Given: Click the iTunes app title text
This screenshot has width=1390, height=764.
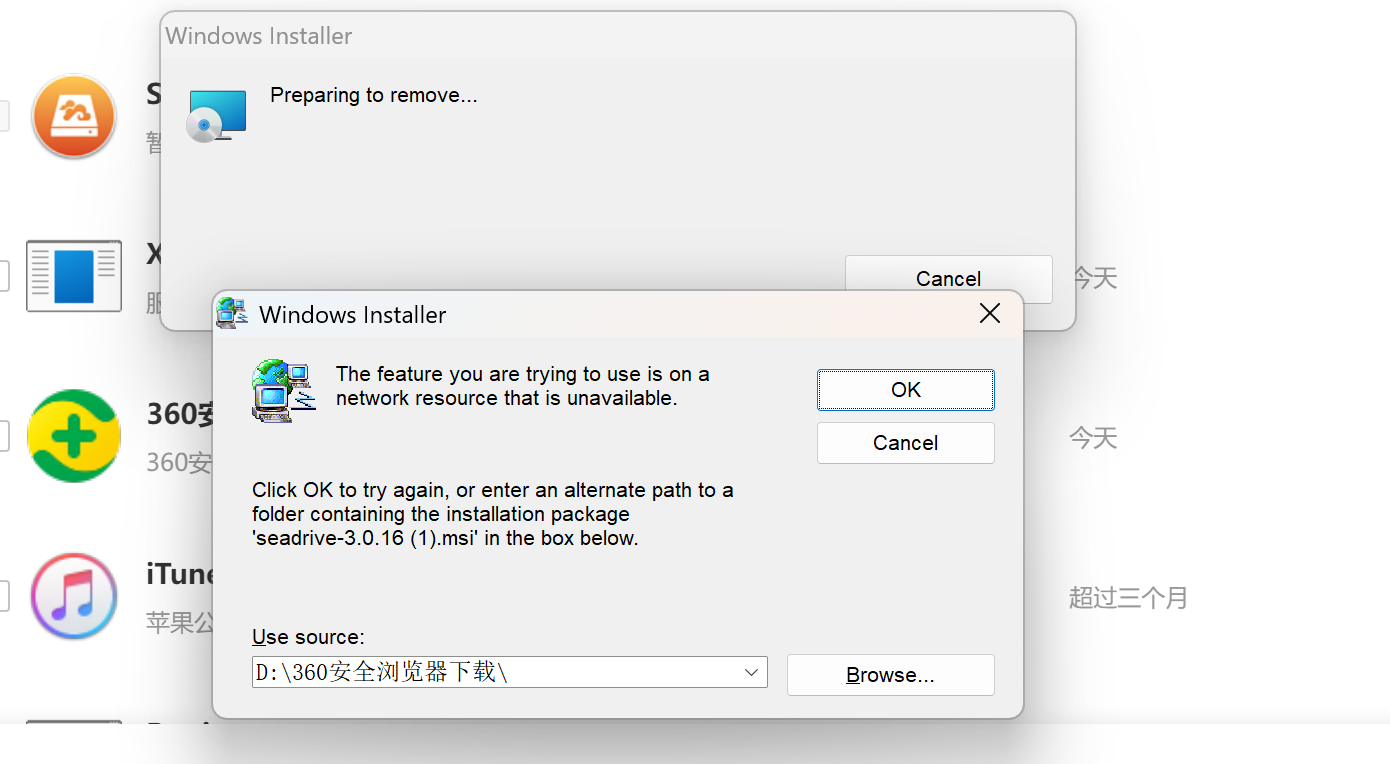Looking at the screenshot, I should tap(180, 574).
